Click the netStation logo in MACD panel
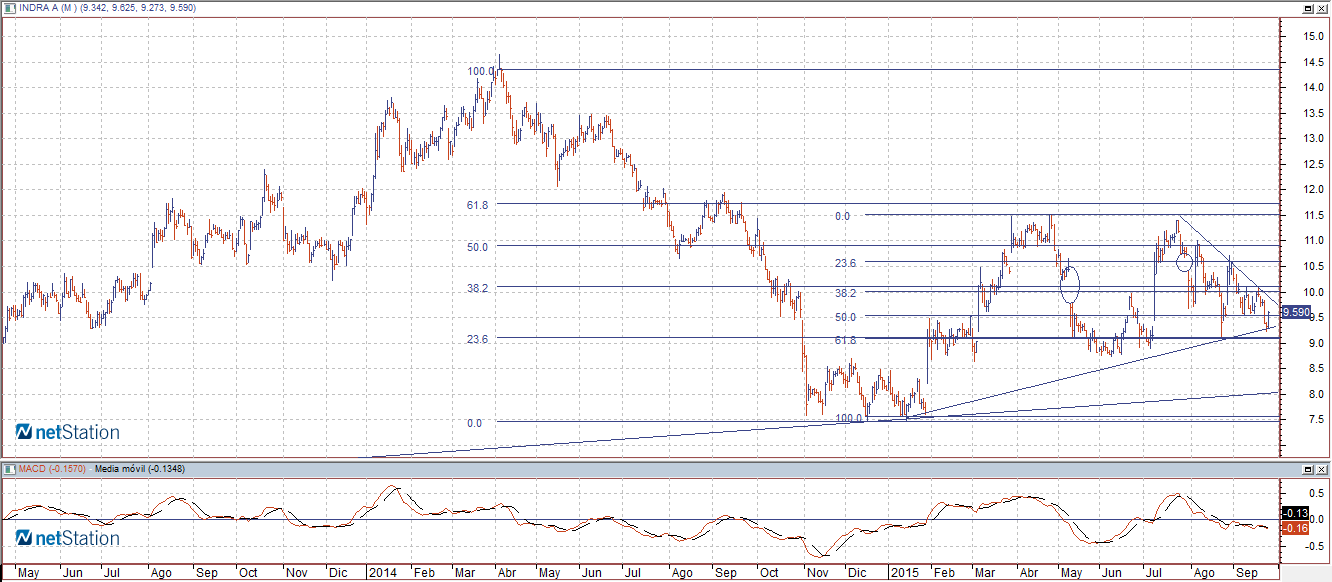This screenshot has height=582, width=1332. tap(68, 539)
